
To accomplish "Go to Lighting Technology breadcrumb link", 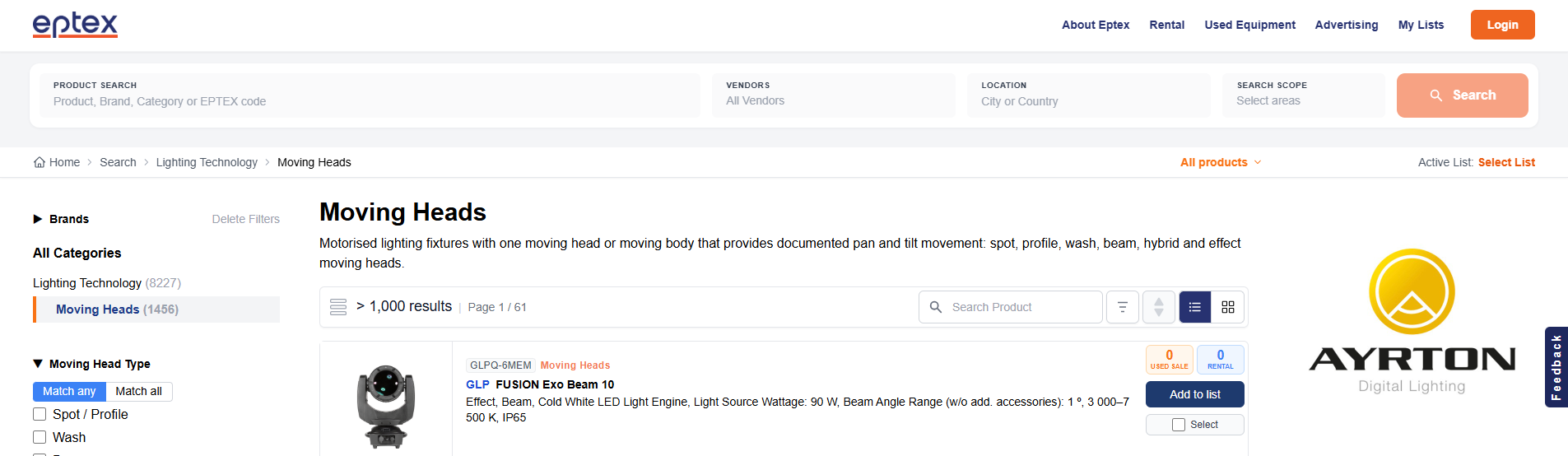I will coord(207,162).
